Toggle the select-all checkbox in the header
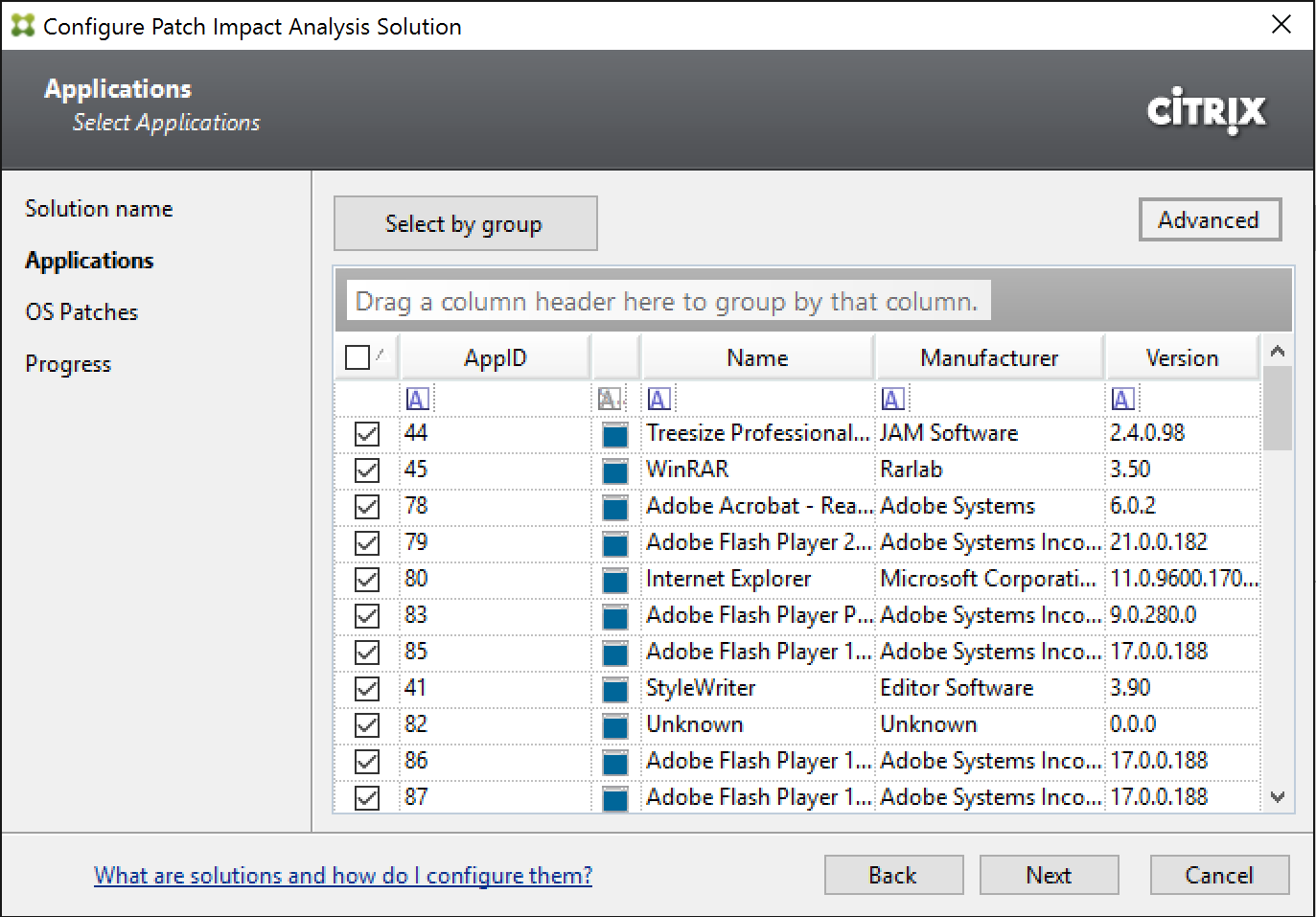Image resolution: width=1316 pixels, height=917 pixels. (x=357, y=357)
